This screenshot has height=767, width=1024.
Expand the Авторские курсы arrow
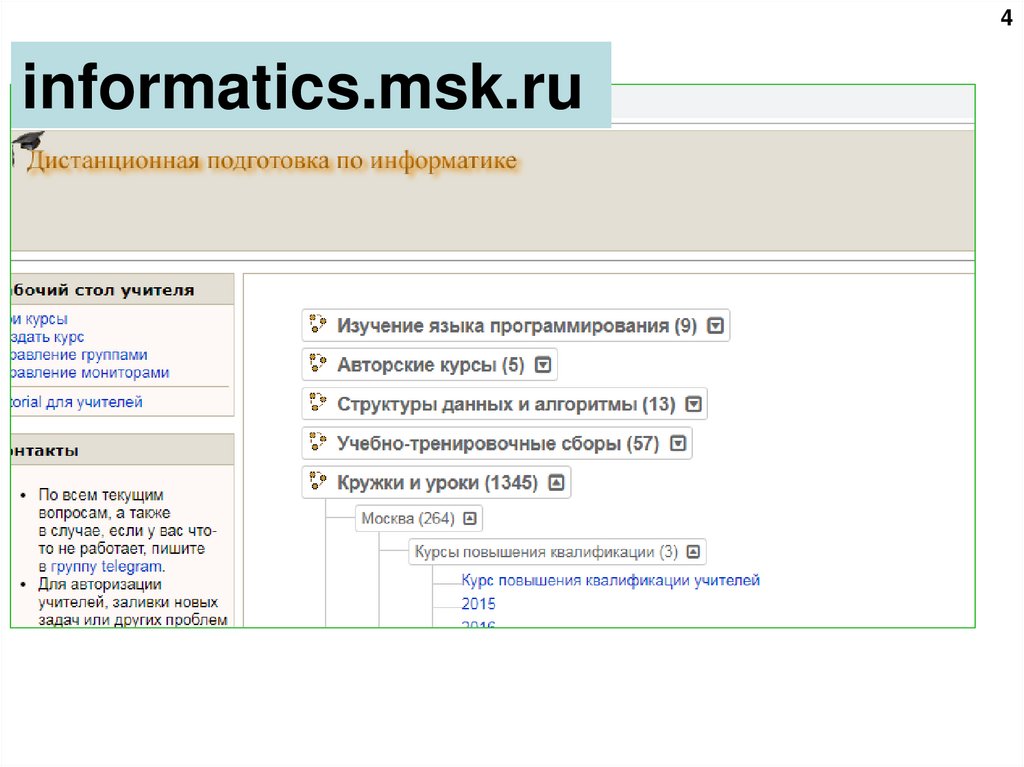pyautogui.click(x=542, y=365)
